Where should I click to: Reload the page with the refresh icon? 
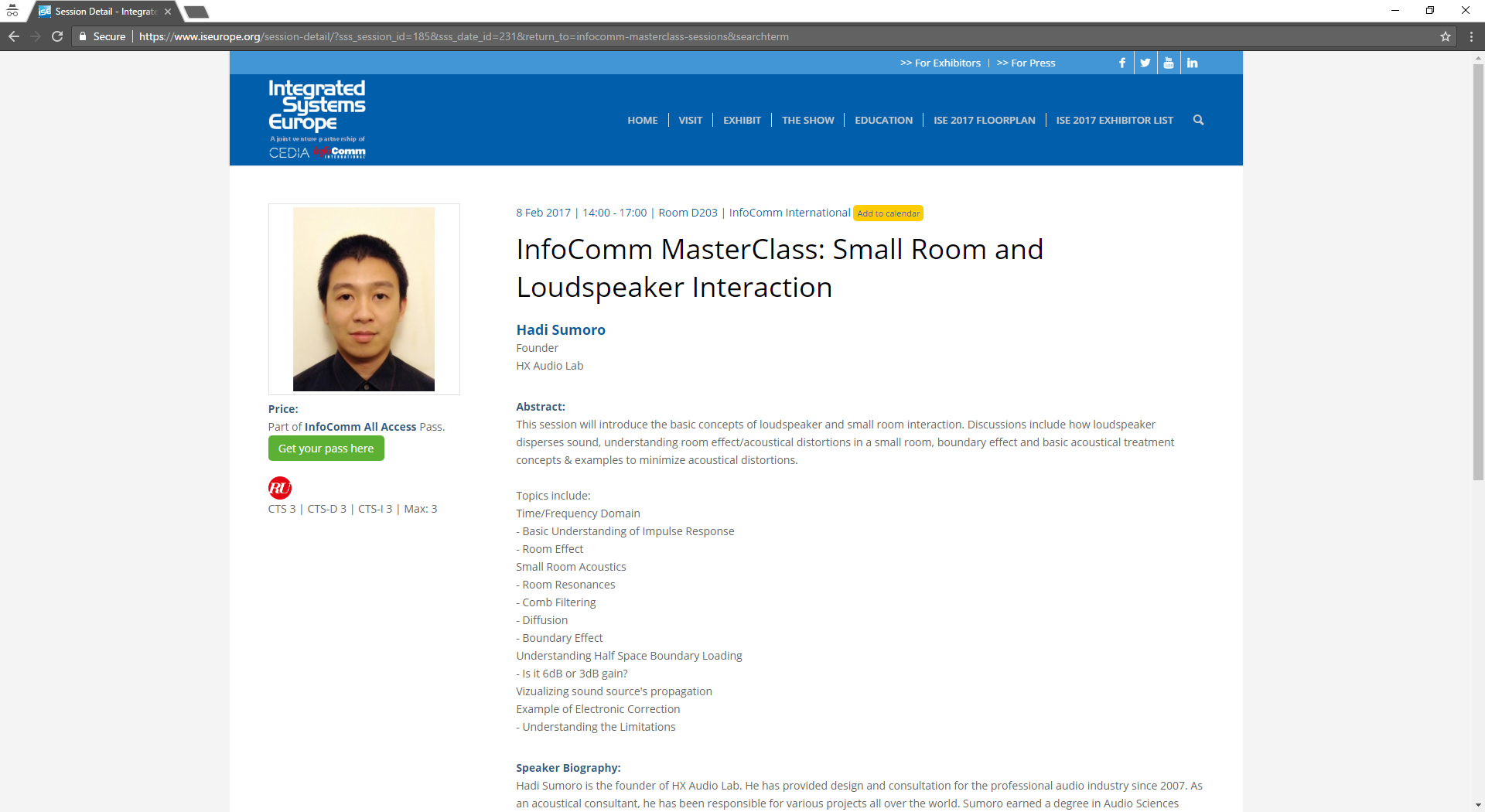(57, 36)
